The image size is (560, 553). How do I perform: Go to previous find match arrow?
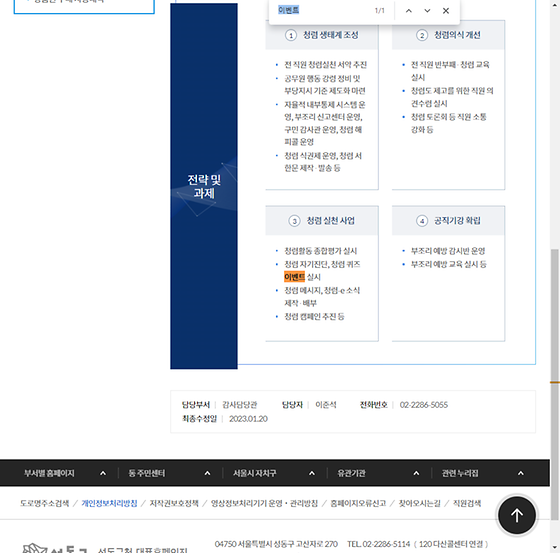point(409,11)
